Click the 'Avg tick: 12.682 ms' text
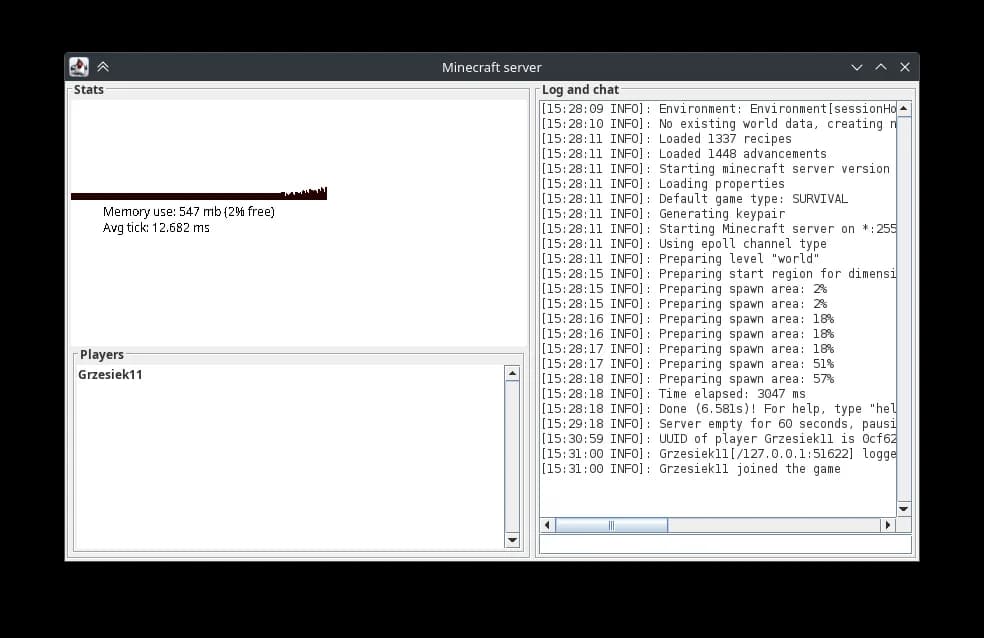Screen dimensions: 984x638 point(156,228)
